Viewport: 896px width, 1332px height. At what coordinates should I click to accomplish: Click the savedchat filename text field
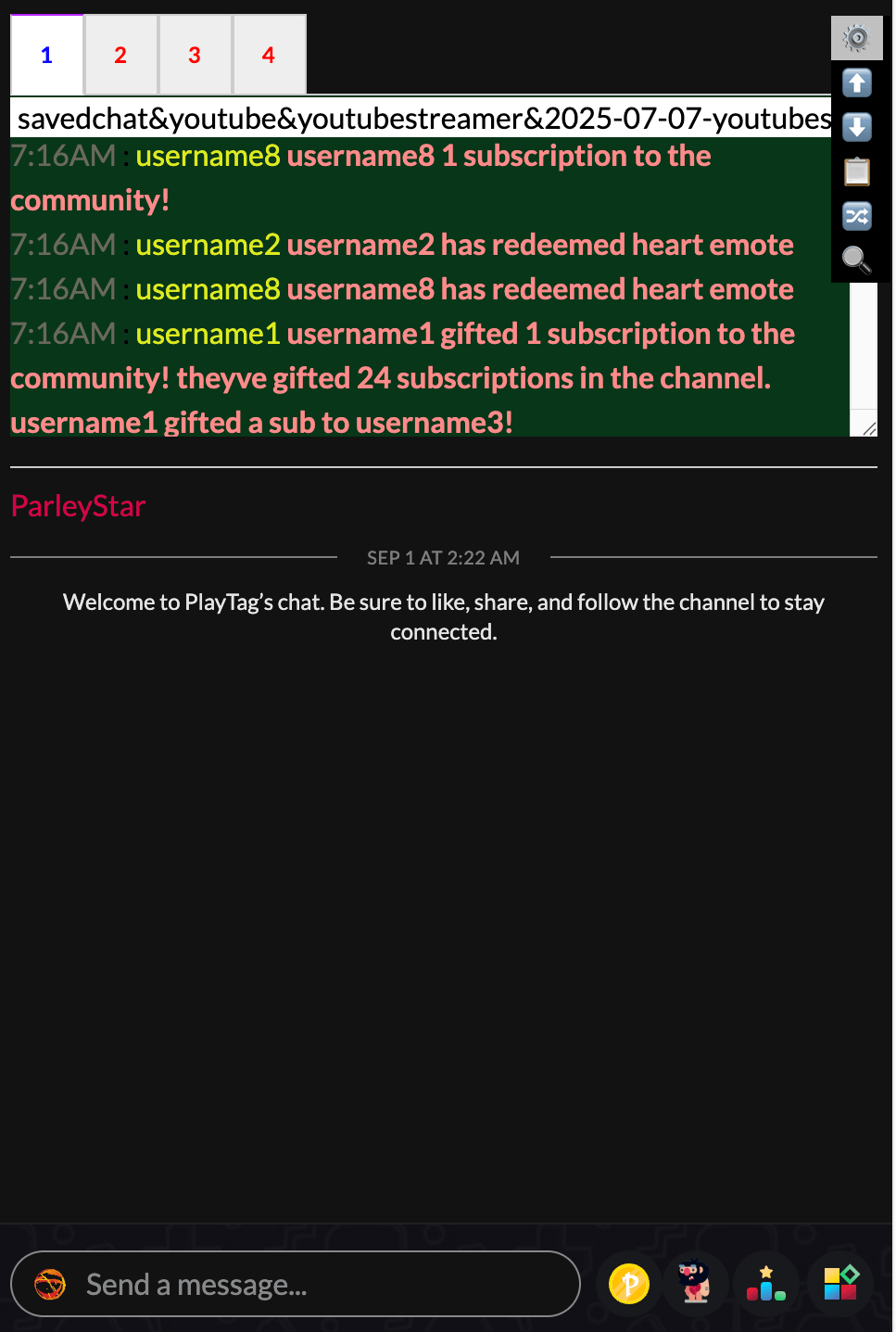click(421, 118)
